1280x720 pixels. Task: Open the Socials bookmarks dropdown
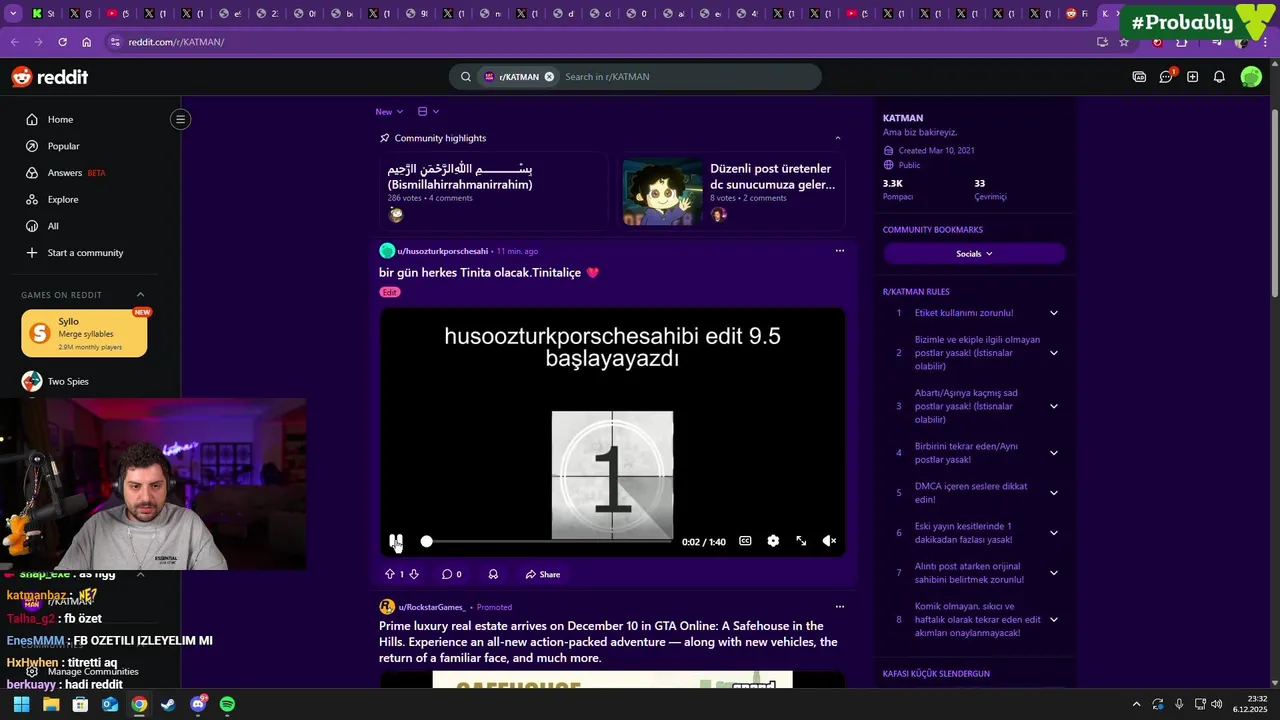[974, 254]
